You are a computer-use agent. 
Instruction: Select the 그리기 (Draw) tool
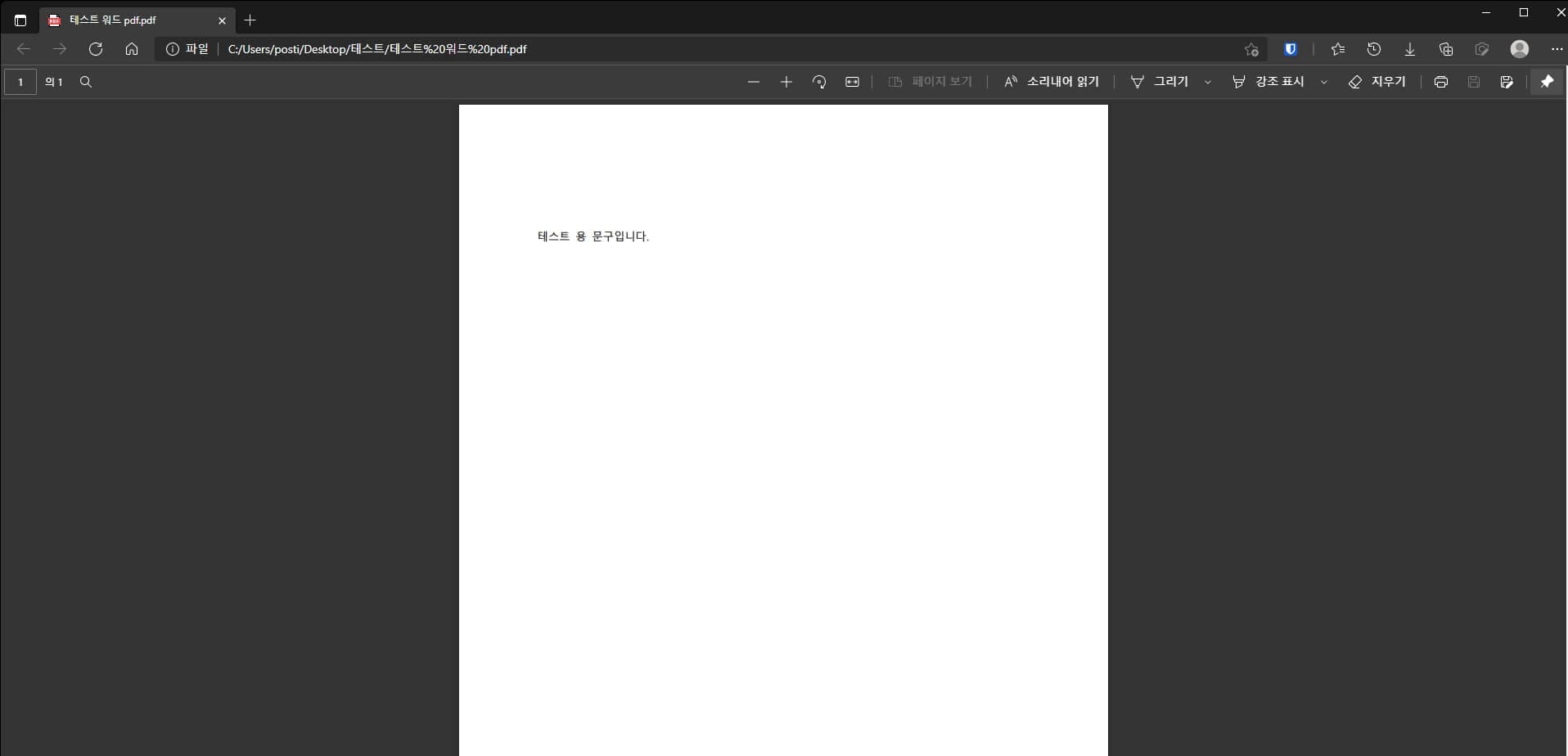[1162, 81]
